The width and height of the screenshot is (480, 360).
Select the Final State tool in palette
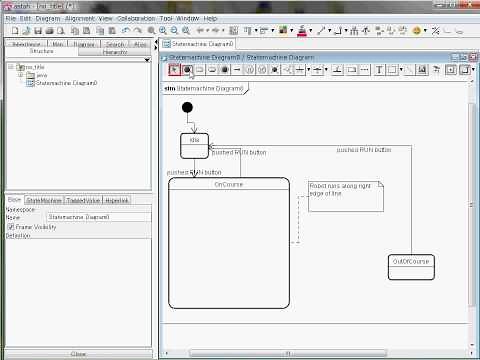[224, 70]
